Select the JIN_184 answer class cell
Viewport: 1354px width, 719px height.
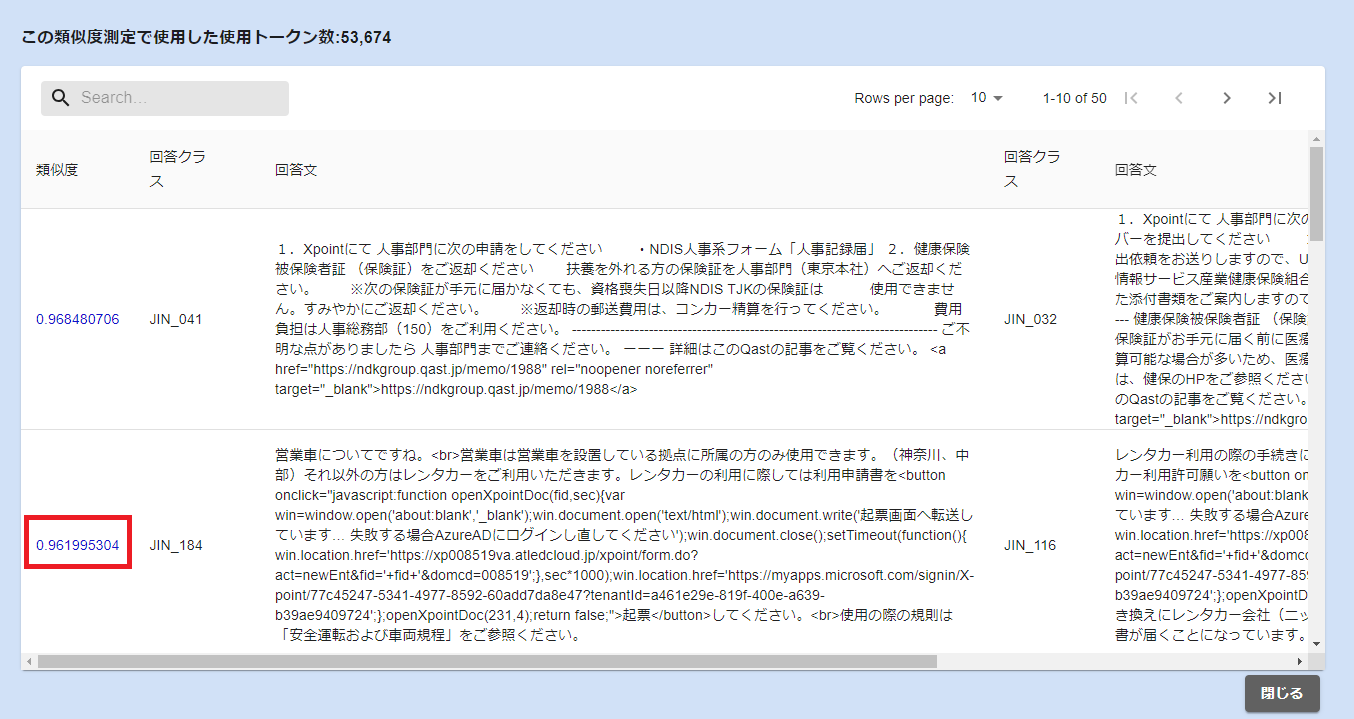pos(176,546)
